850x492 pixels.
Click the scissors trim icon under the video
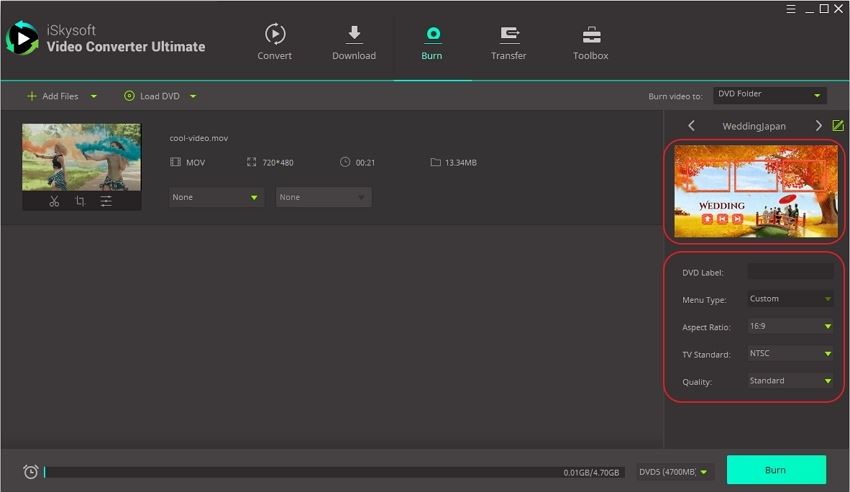pos(54,201)
